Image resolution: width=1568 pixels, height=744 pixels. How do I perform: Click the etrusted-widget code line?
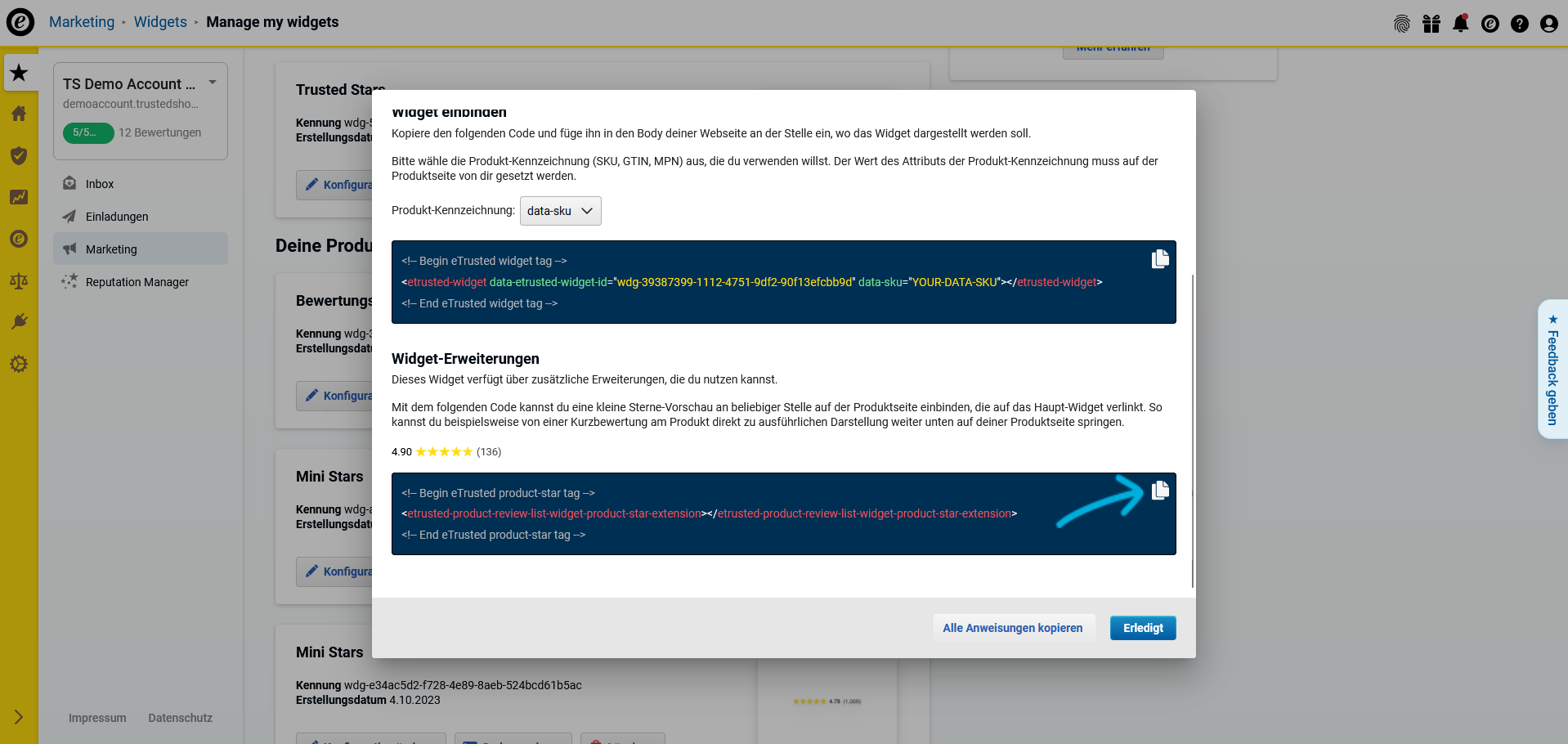[x=752, y=282]
